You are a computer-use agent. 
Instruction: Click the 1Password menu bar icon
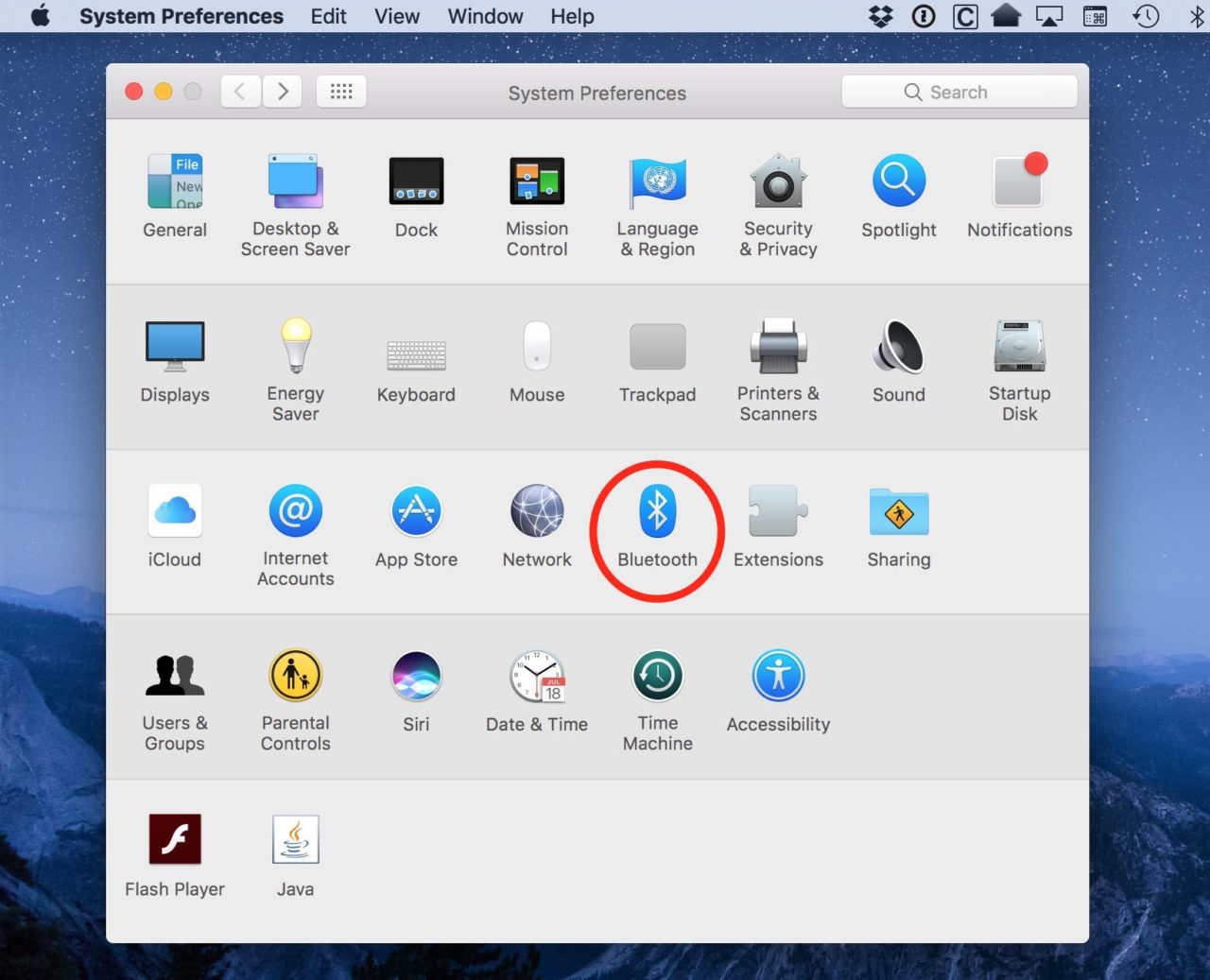point(924,16)
